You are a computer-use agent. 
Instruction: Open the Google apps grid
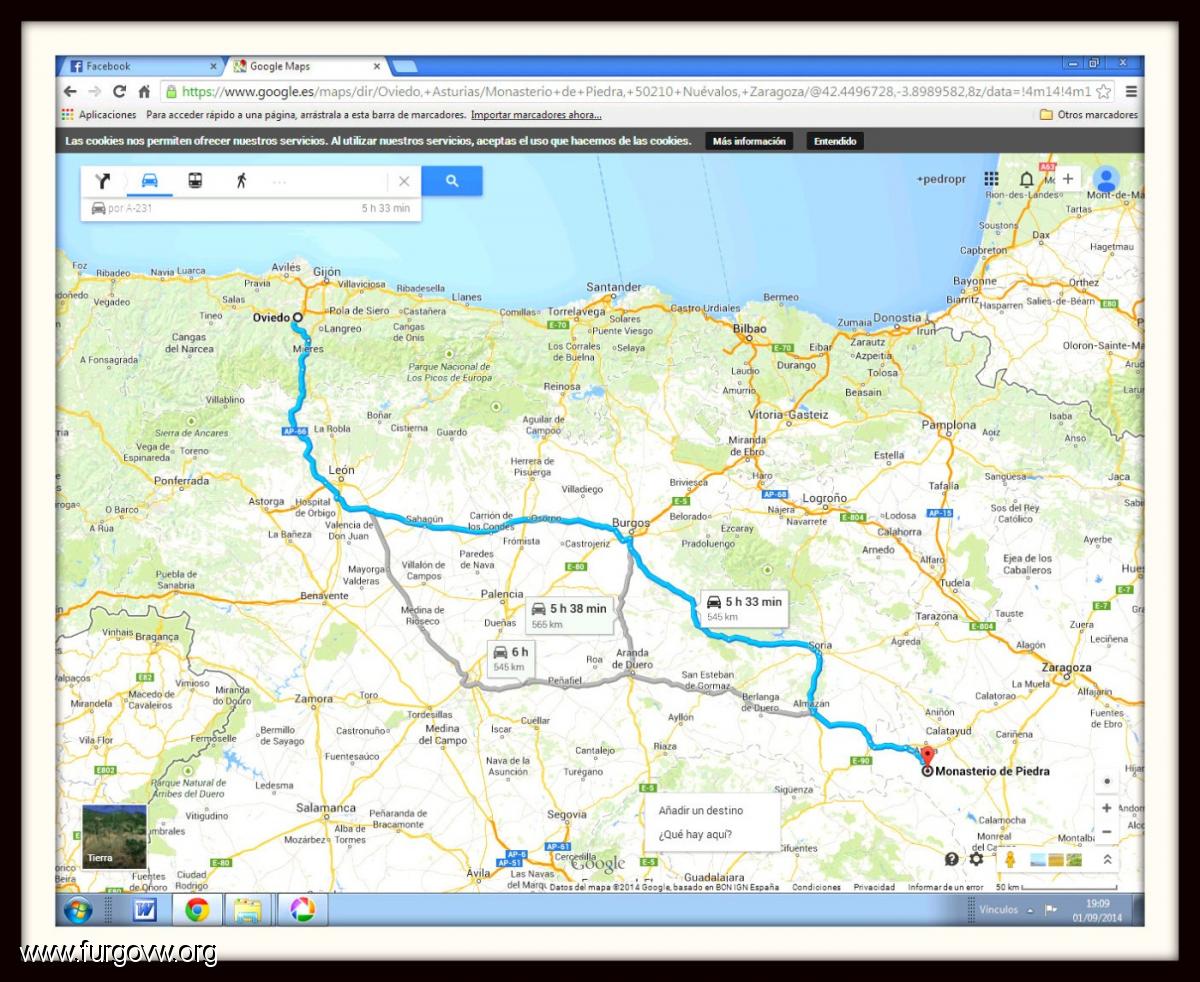point(991,179)
